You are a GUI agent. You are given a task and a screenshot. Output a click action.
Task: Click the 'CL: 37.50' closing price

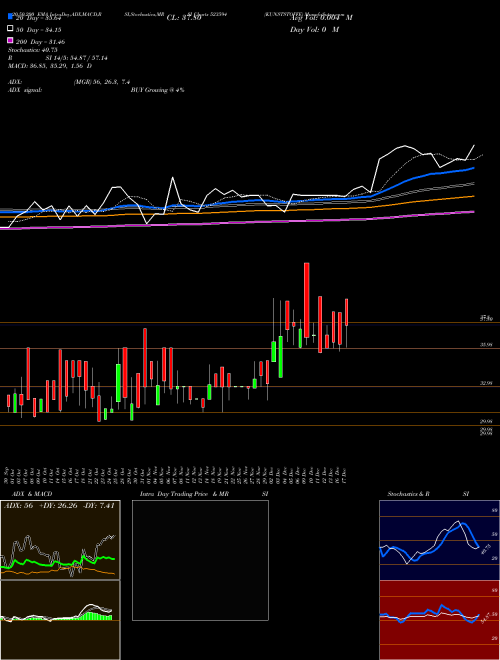tap(184, 18)
